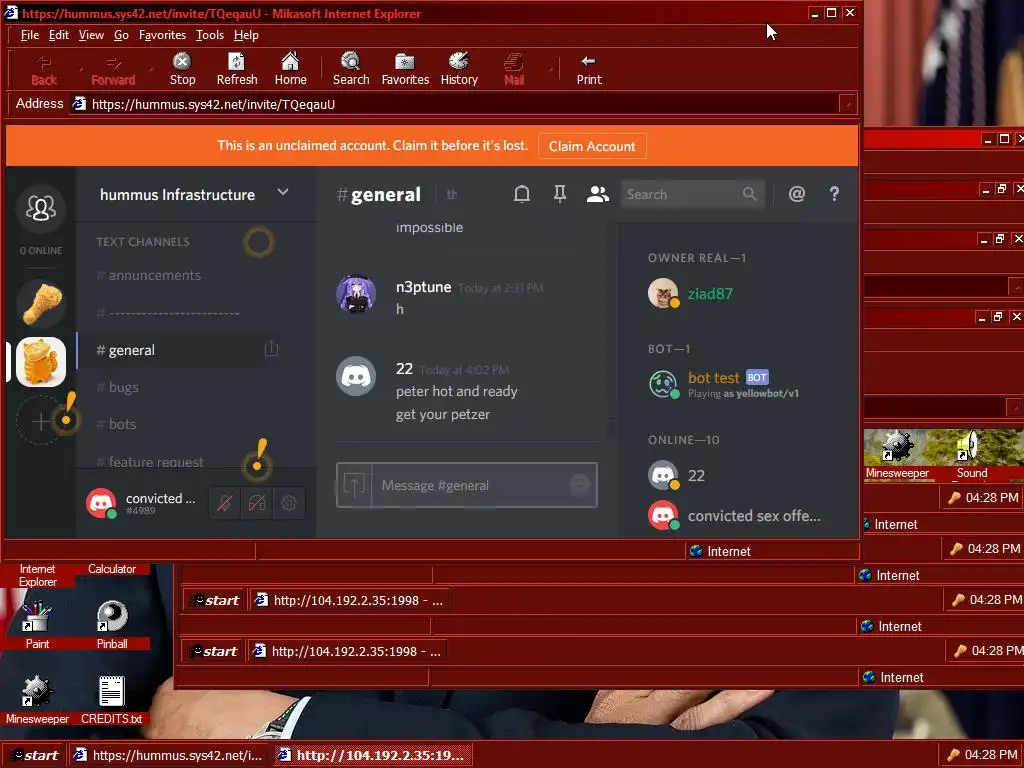This screenshot has height=768, width=1024.
Task: Click the address bar URL field
Action: pyautogui.click(x=454, y=104)
